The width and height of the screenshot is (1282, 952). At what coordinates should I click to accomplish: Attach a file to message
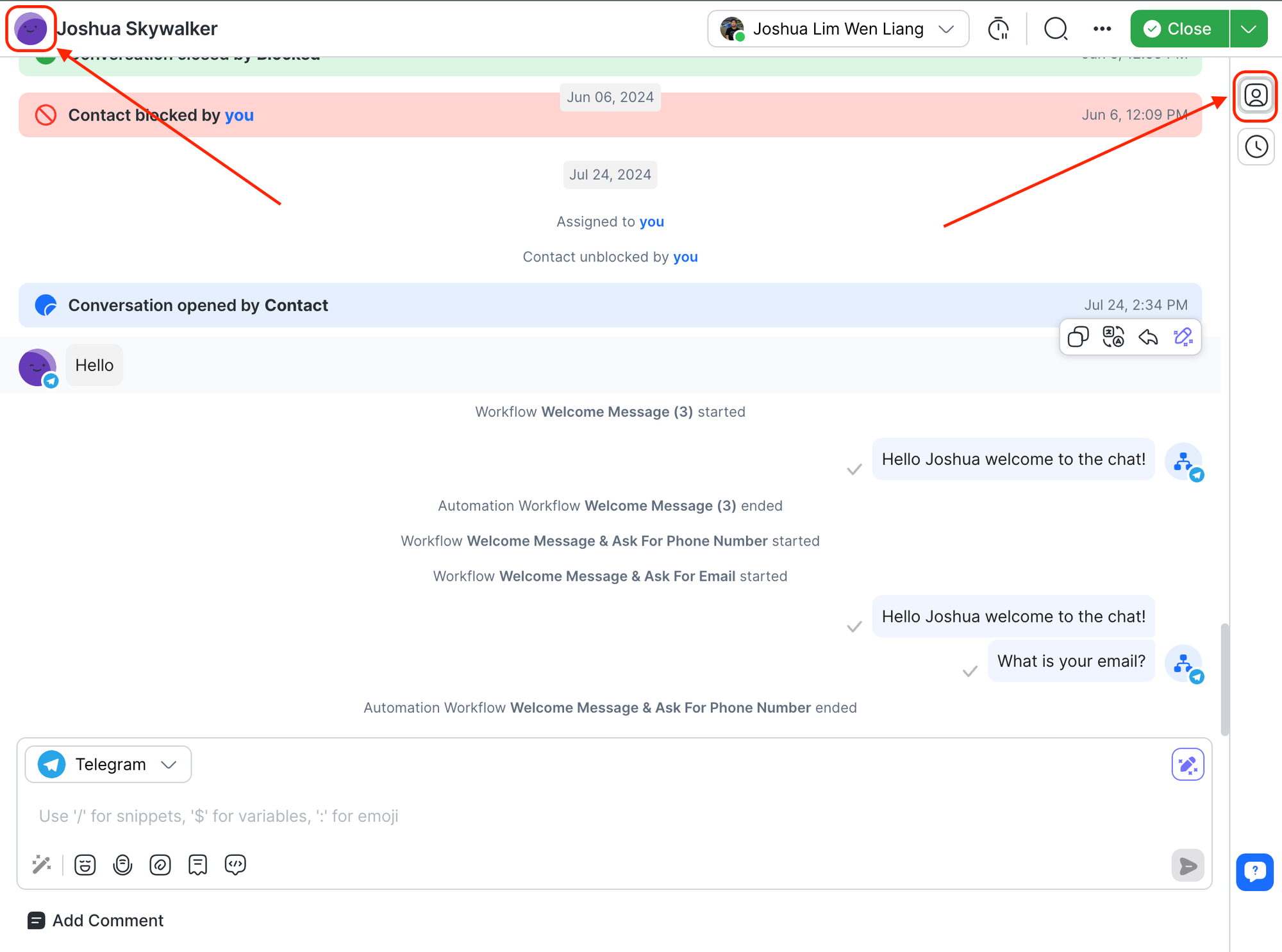[x=160, y=865]
